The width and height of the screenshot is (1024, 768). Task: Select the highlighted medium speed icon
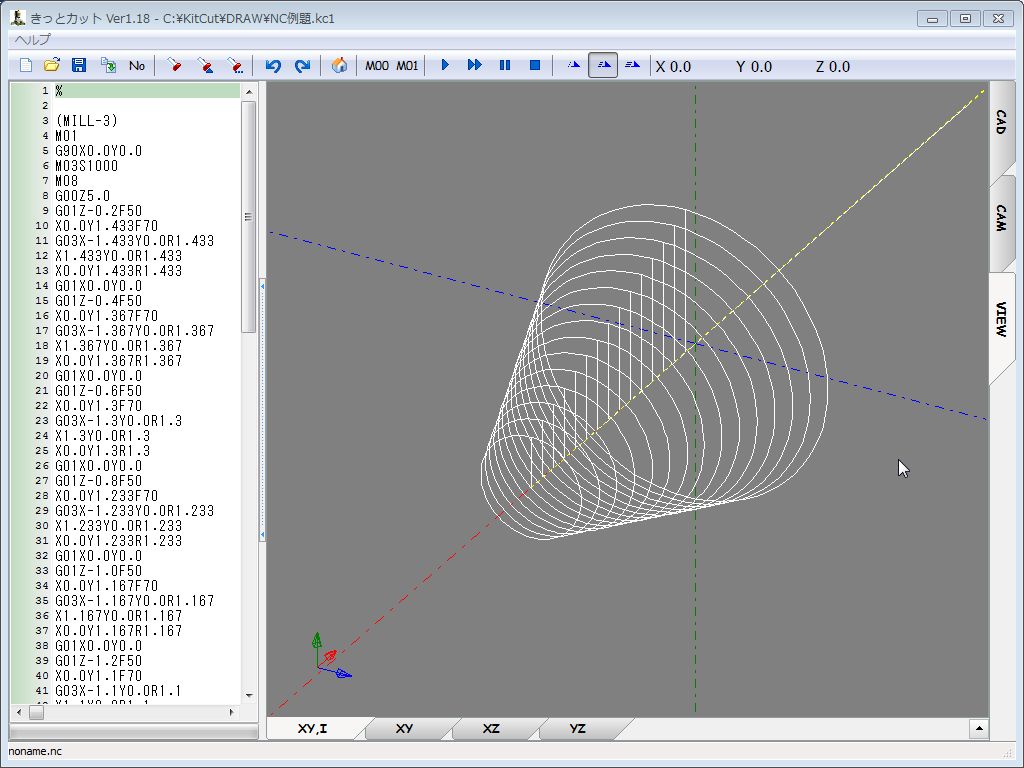click(603, 65)
